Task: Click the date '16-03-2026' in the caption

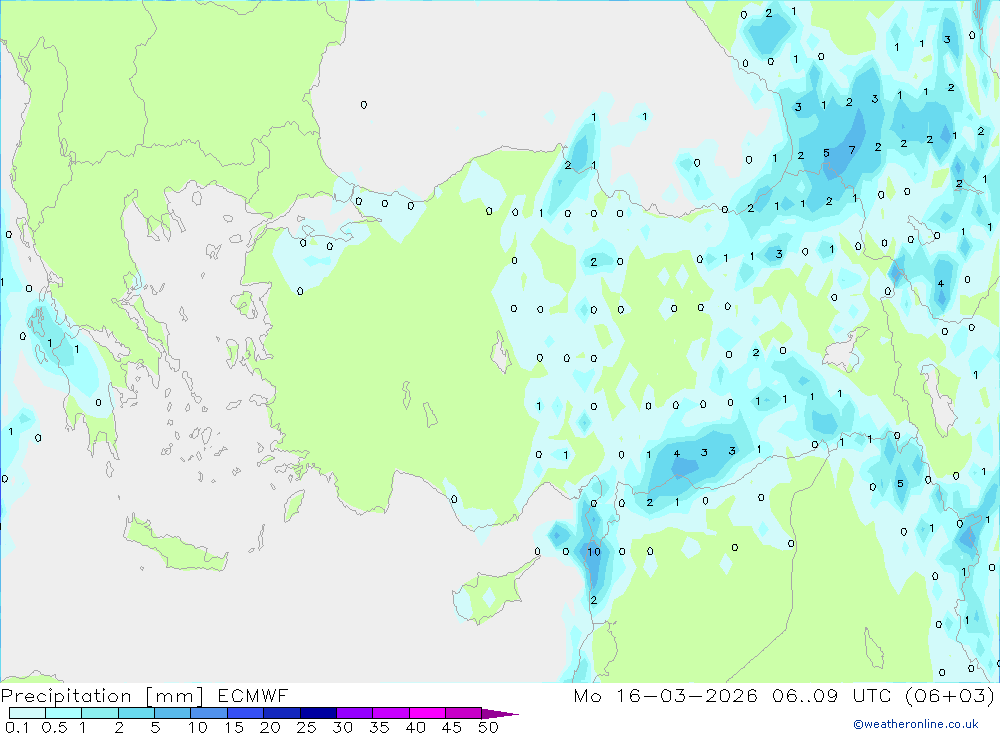Action: [x=687, y=695]
